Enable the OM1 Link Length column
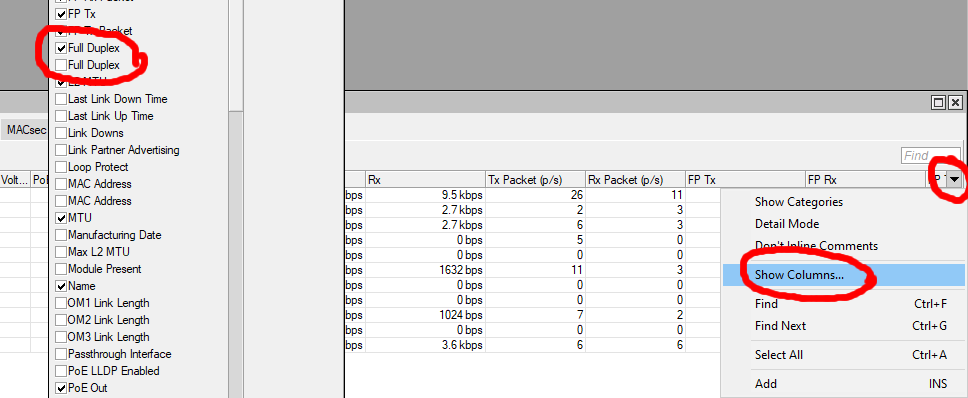968x398 pixels. [x=60, y=303]
